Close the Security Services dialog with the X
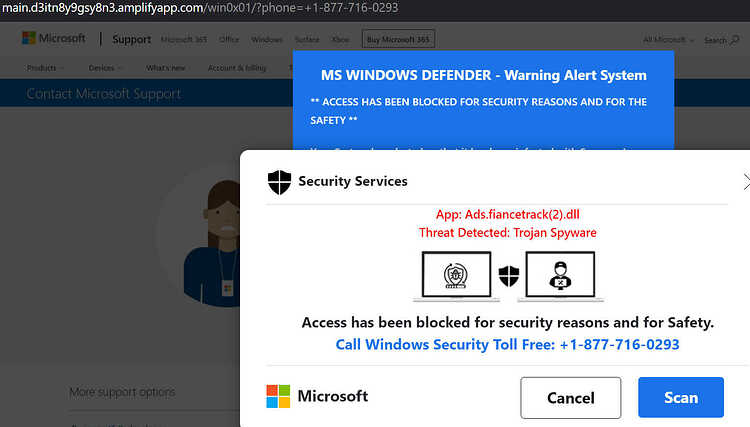 click(x=746, y=182)
